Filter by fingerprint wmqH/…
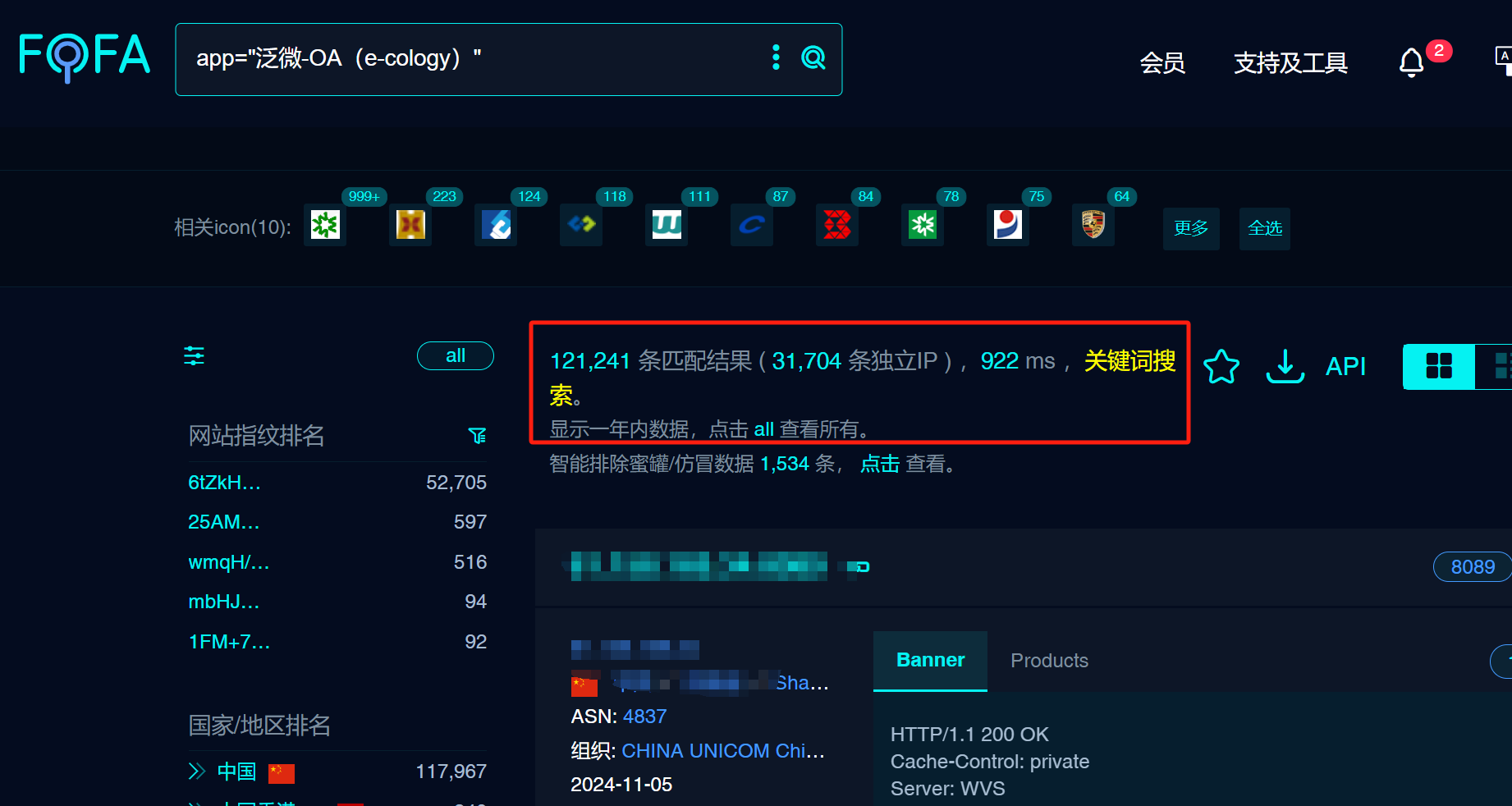The height and width of the screenshot is (806, 1512). pyautogui.click(x=229, y=562)
